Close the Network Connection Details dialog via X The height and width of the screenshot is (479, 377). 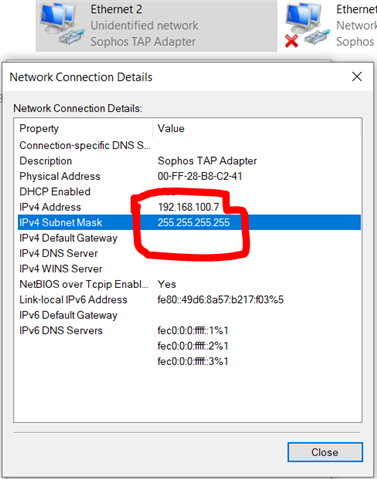coord(357,77)
